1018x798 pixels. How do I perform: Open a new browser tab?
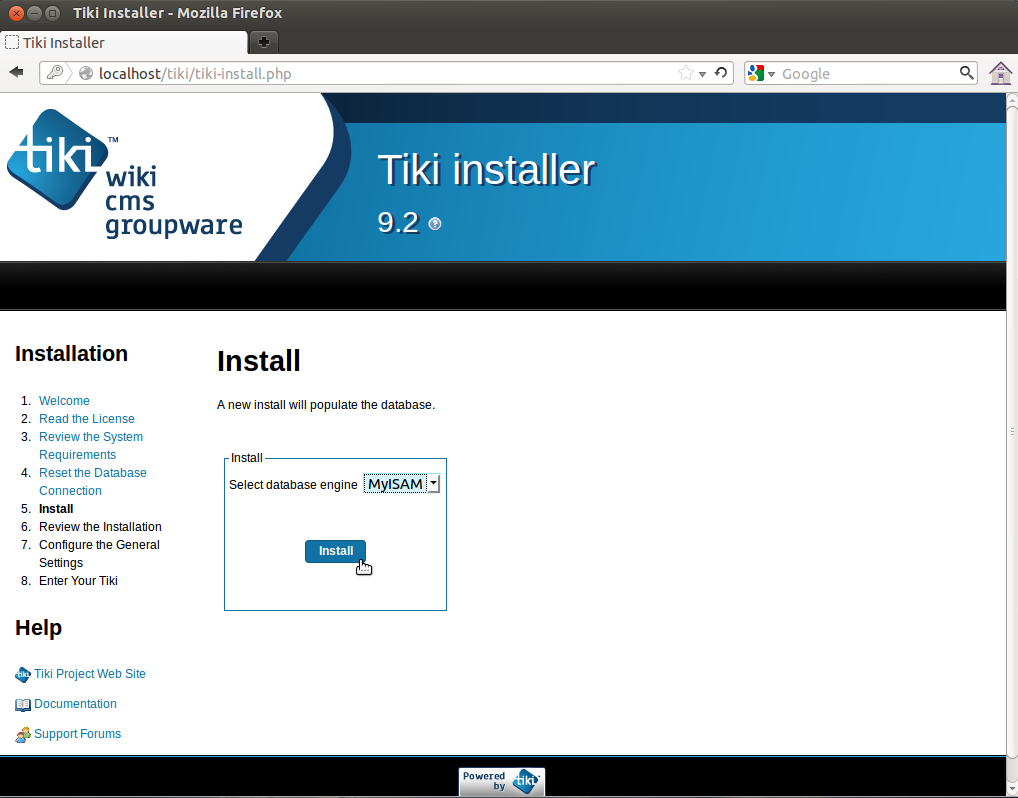point(263,44)
